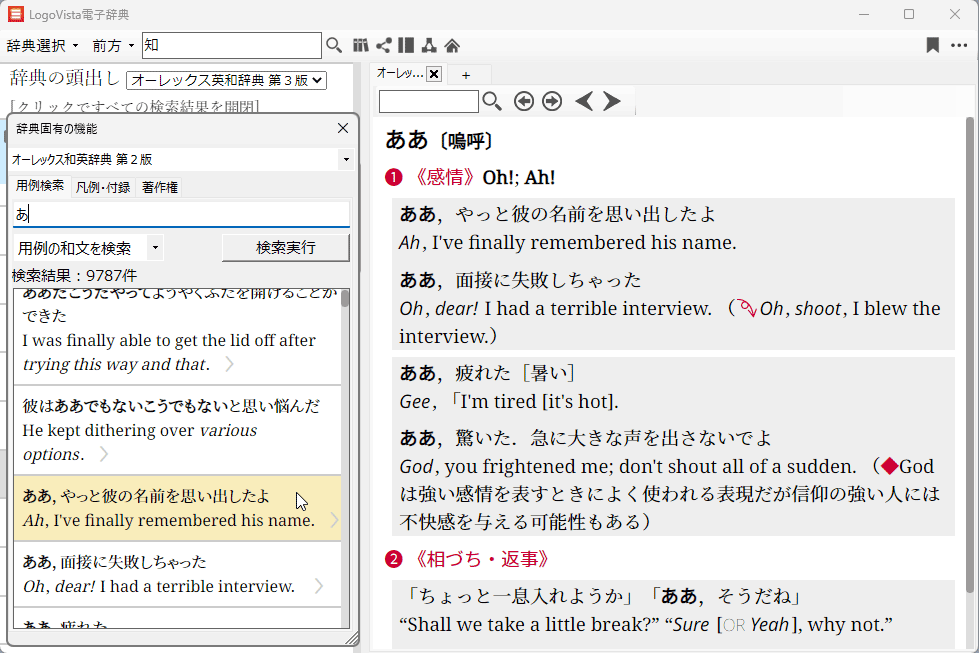Click the hierarchy tree icon
This screenshot has height=653, width=979.
tap(428, 45)
